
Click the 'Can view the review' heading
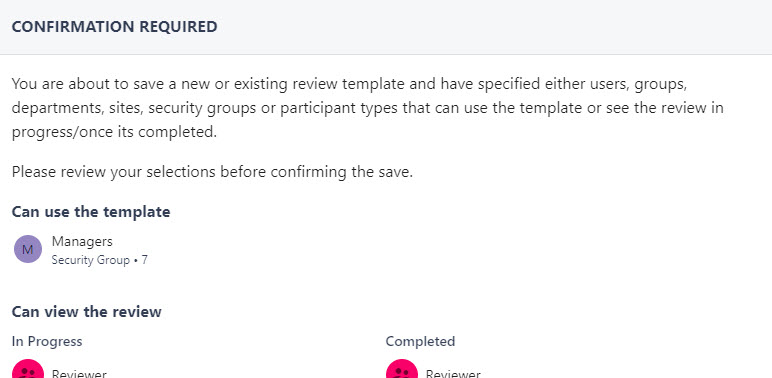coord(87,312)
